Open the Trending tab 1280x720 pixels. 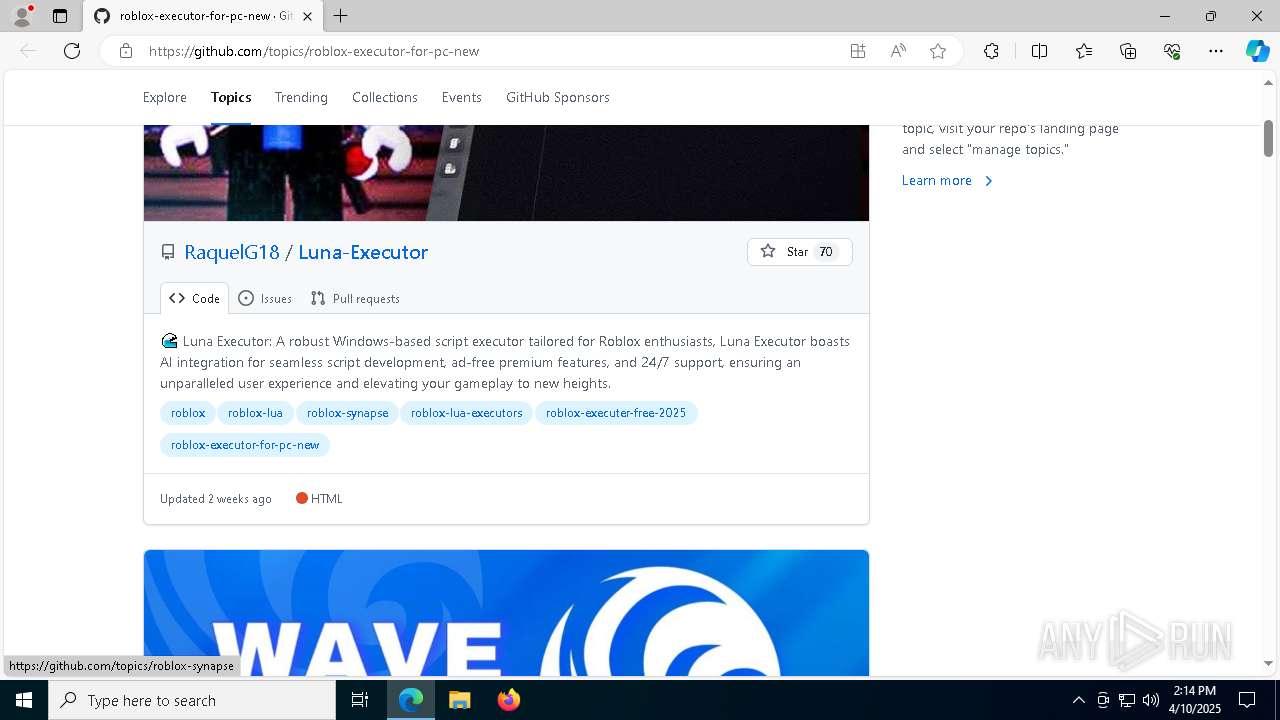coord(301,97)
